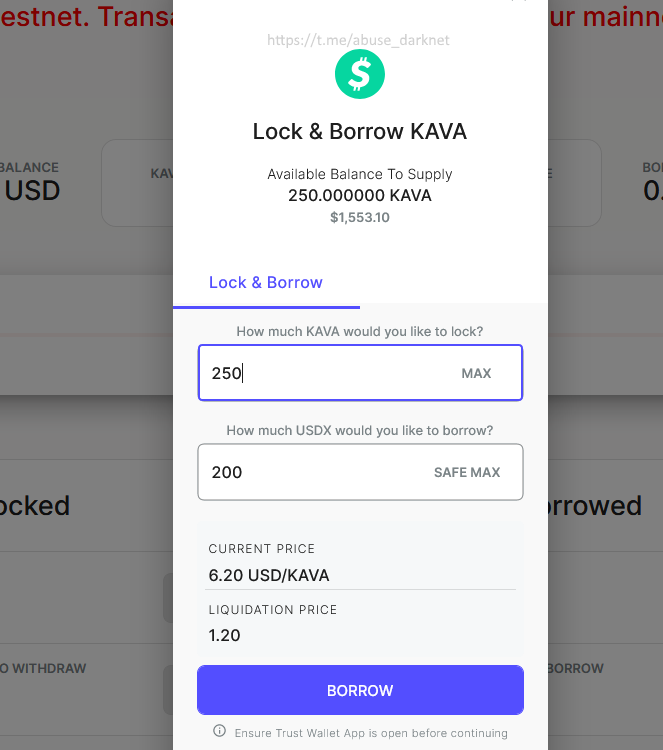Click the Lock & Borrow KAVA heading
Image resolution: width=663 pixels, height=750 pixels.
(x=360, y=131)
